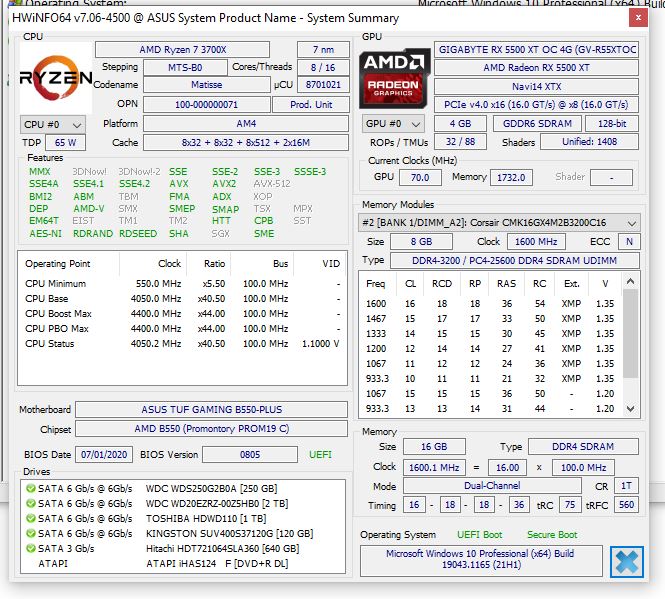Screen dimensions: 665x599
Task: Click the AMD Radeon Graphics logo
Action: [394, 79]
